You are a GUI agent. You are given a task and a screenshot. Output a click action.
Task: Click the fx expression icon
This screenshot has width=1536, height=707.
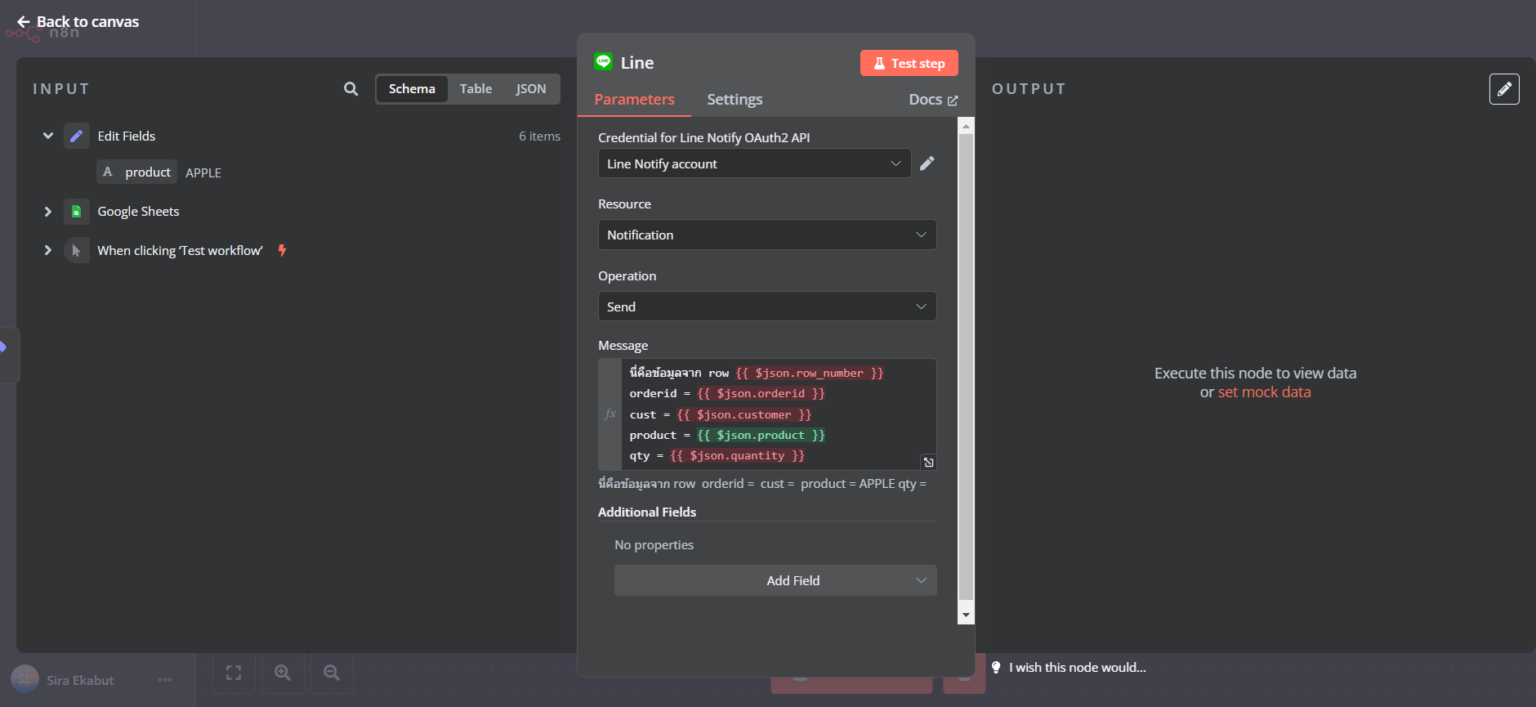point(610,414)
